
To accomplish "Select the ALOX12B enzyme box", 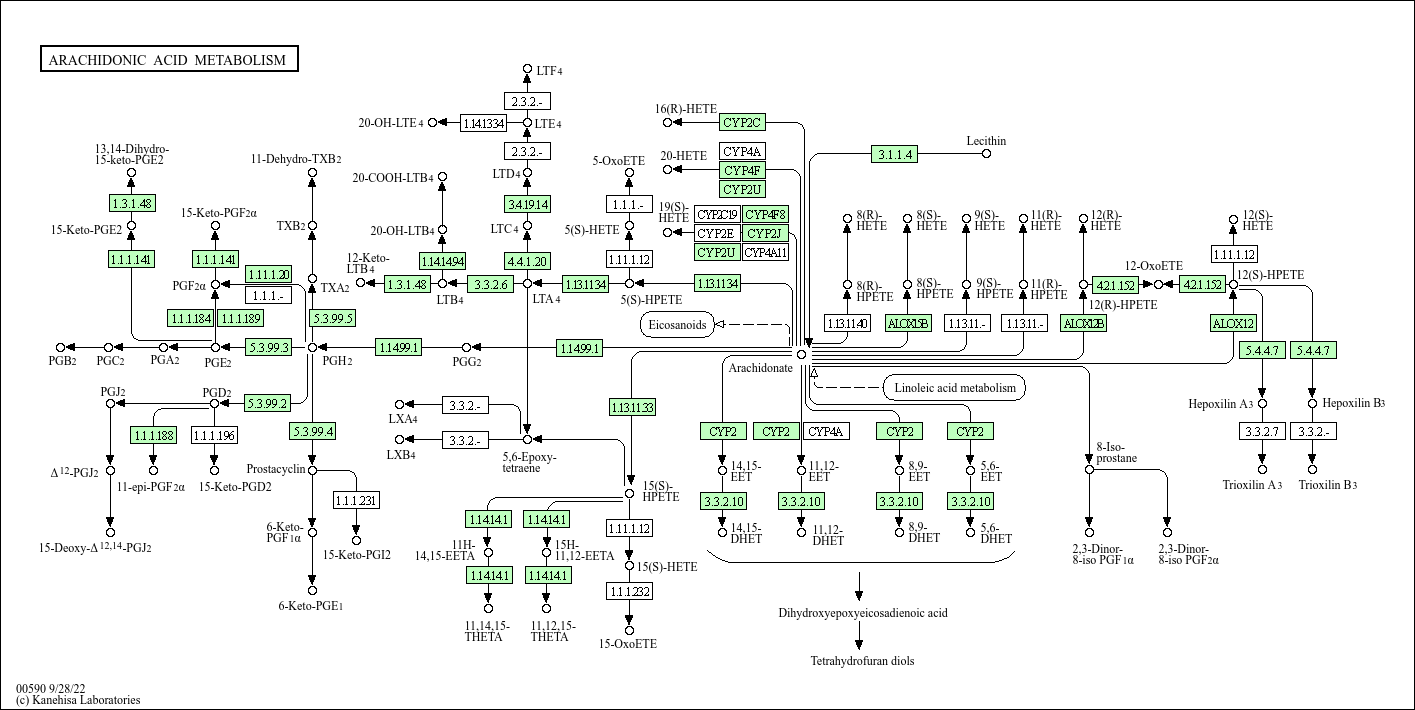I will [1083, 323].
